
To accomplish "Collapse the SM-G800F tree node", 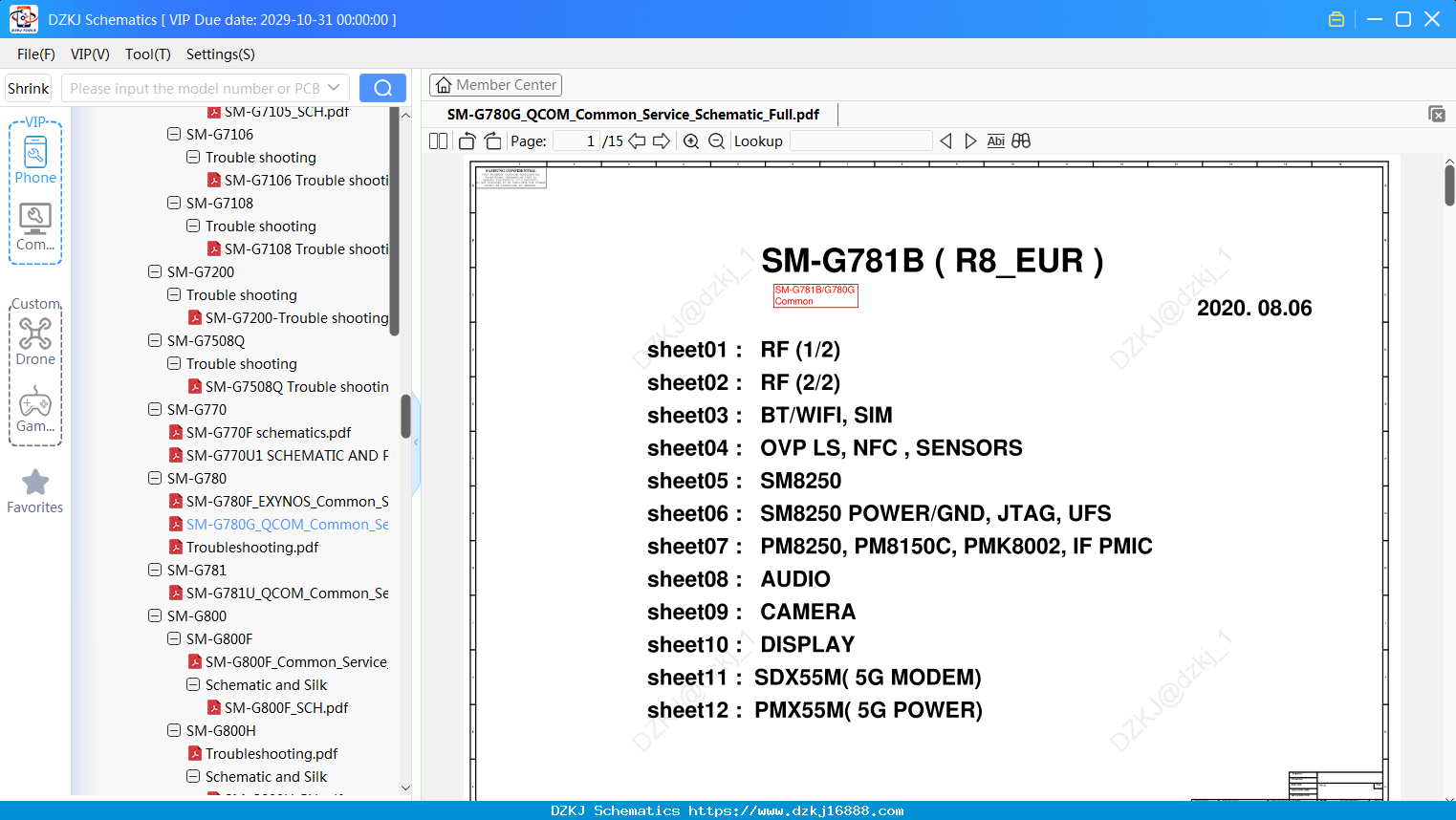I will 174,638.
